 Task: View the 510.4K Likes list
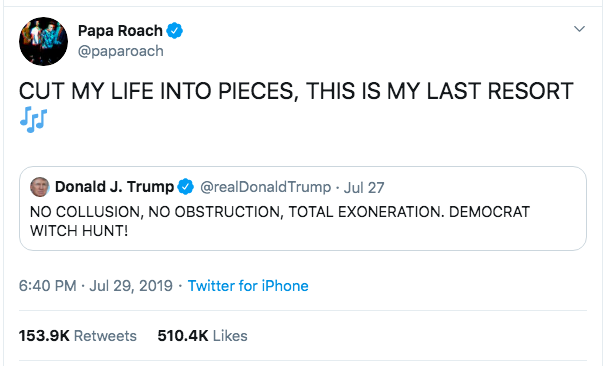[202, 336]
